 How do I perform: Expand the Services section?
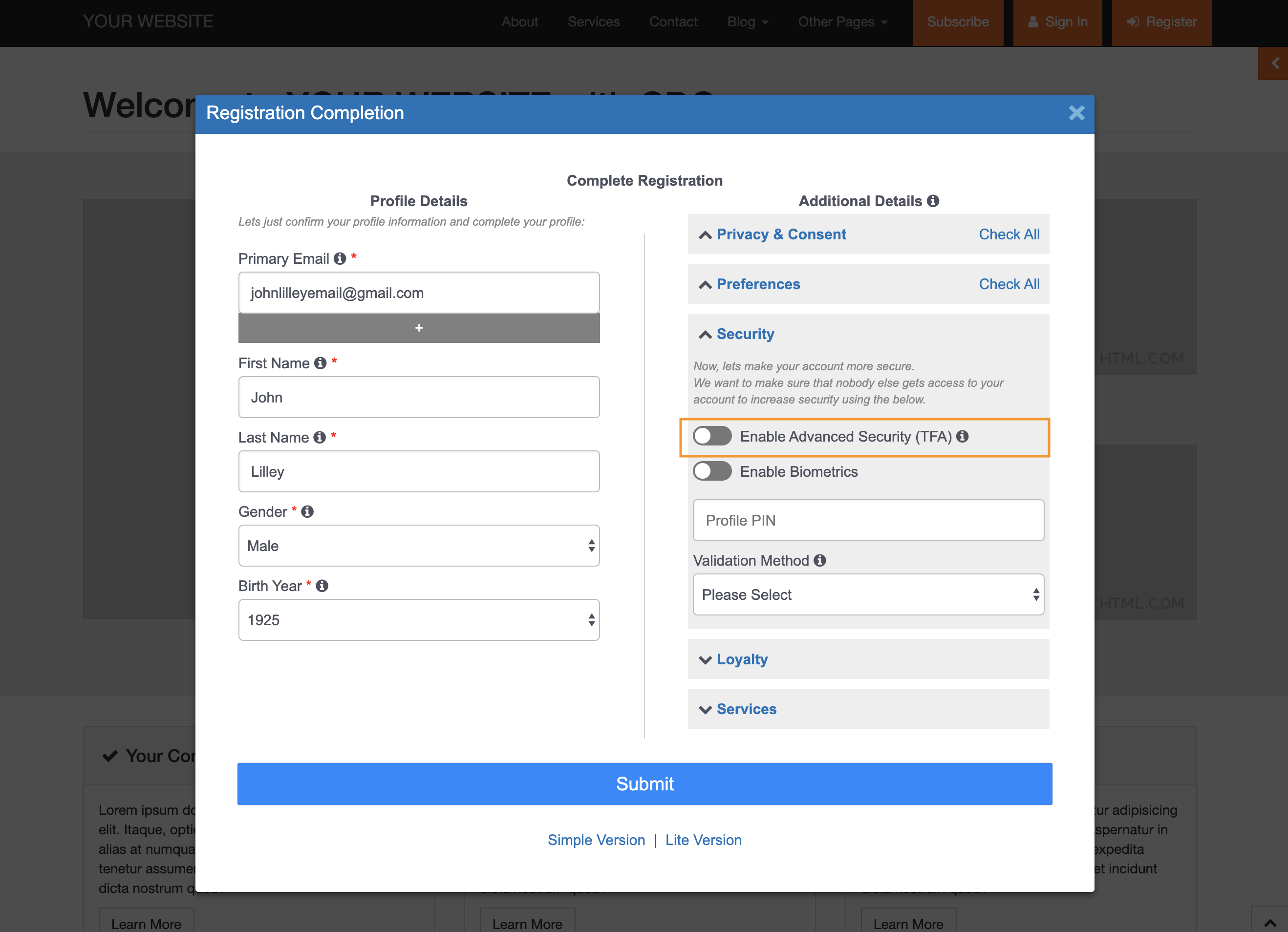coord(746,709)
